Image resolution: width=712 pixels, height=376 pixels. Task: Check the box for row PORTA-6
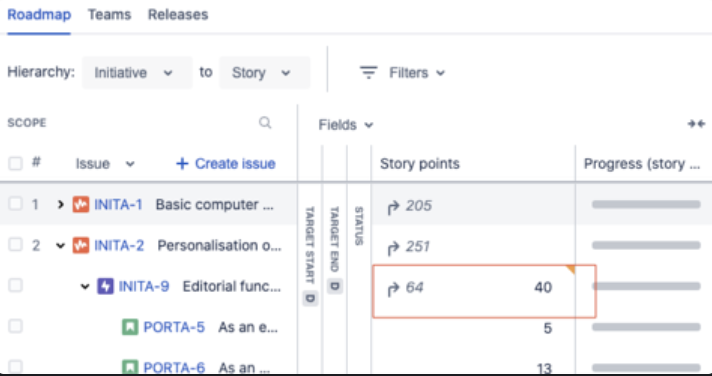click(x=15, y=366)
